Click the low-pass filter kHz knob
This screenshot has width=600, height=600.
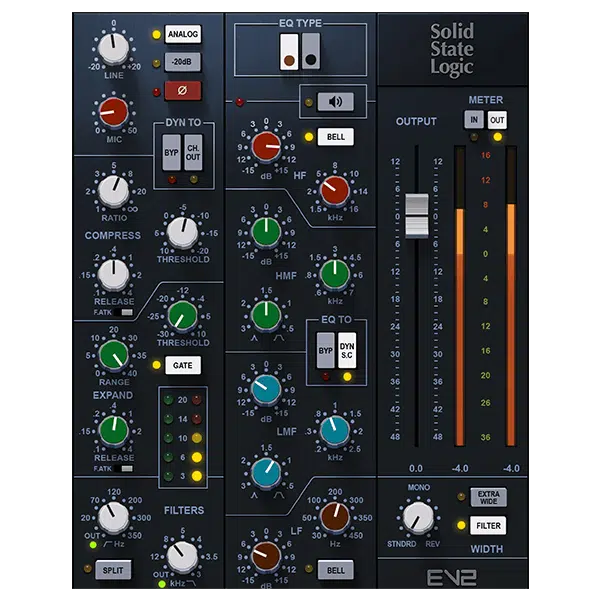(182, 557)
